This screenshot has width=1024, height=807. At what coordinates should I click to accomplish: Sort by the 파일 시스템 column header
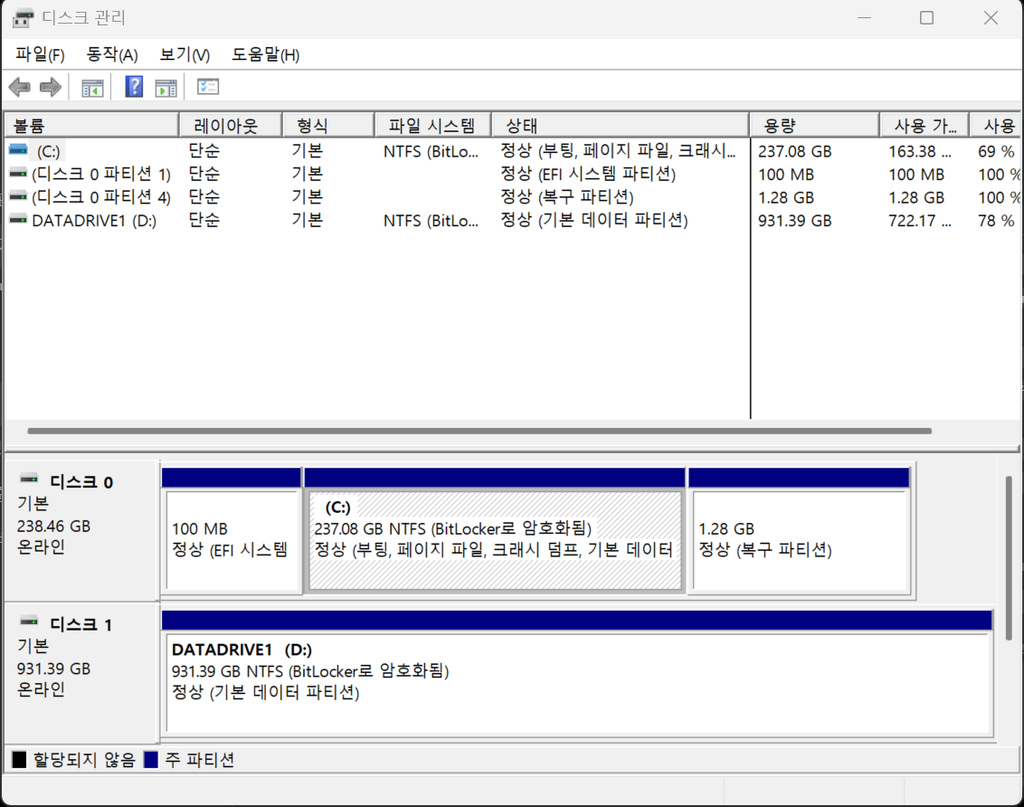tap(433, 125)
